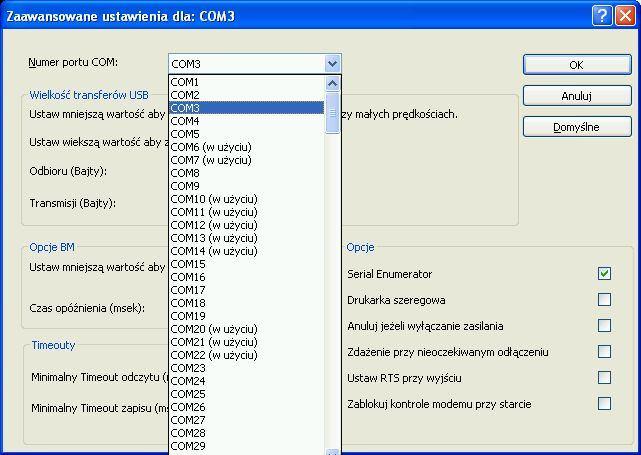The height and width of the screenshot is (455, 641).
Task: Select COM4 in the dropdown list
Action: pos(247,121)
